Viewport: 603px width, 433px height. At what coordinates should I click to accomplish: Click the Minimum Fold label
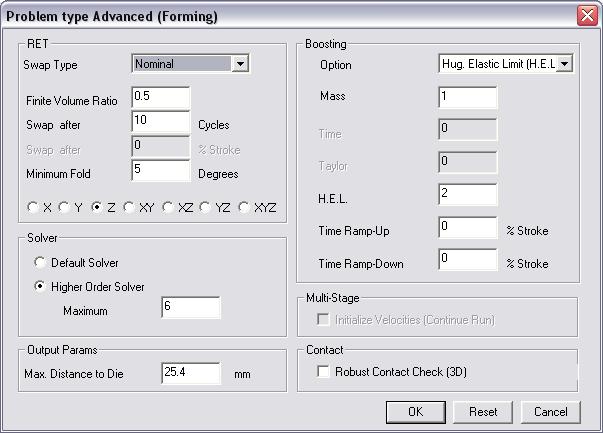click(x=58, y=174)
